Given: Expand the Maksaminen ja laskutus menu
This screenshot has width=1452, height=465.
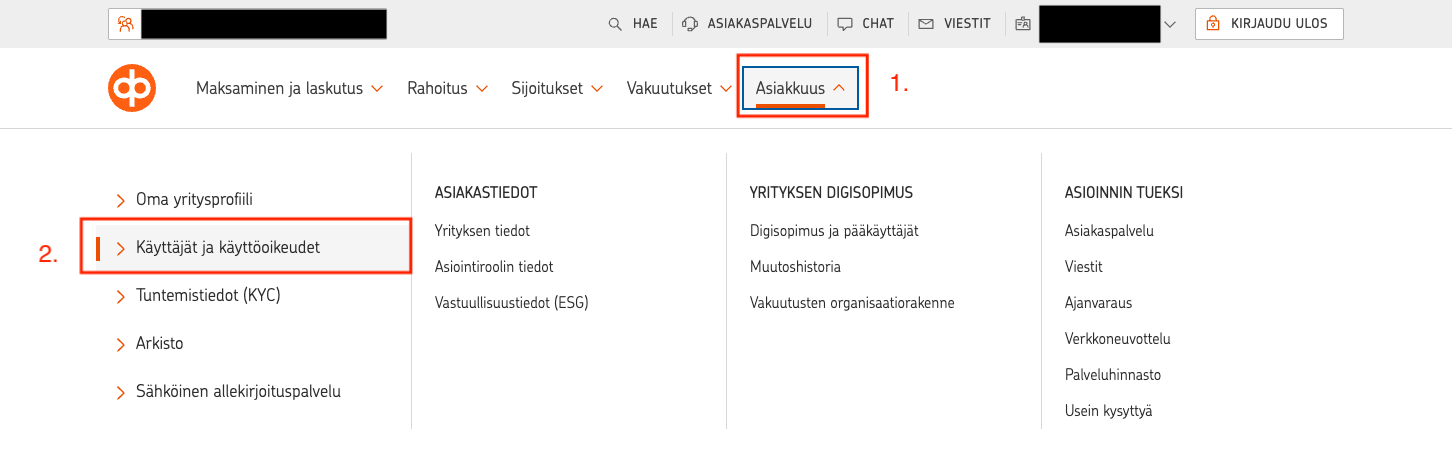Looking at the screenshot, I should click(289, 89).
